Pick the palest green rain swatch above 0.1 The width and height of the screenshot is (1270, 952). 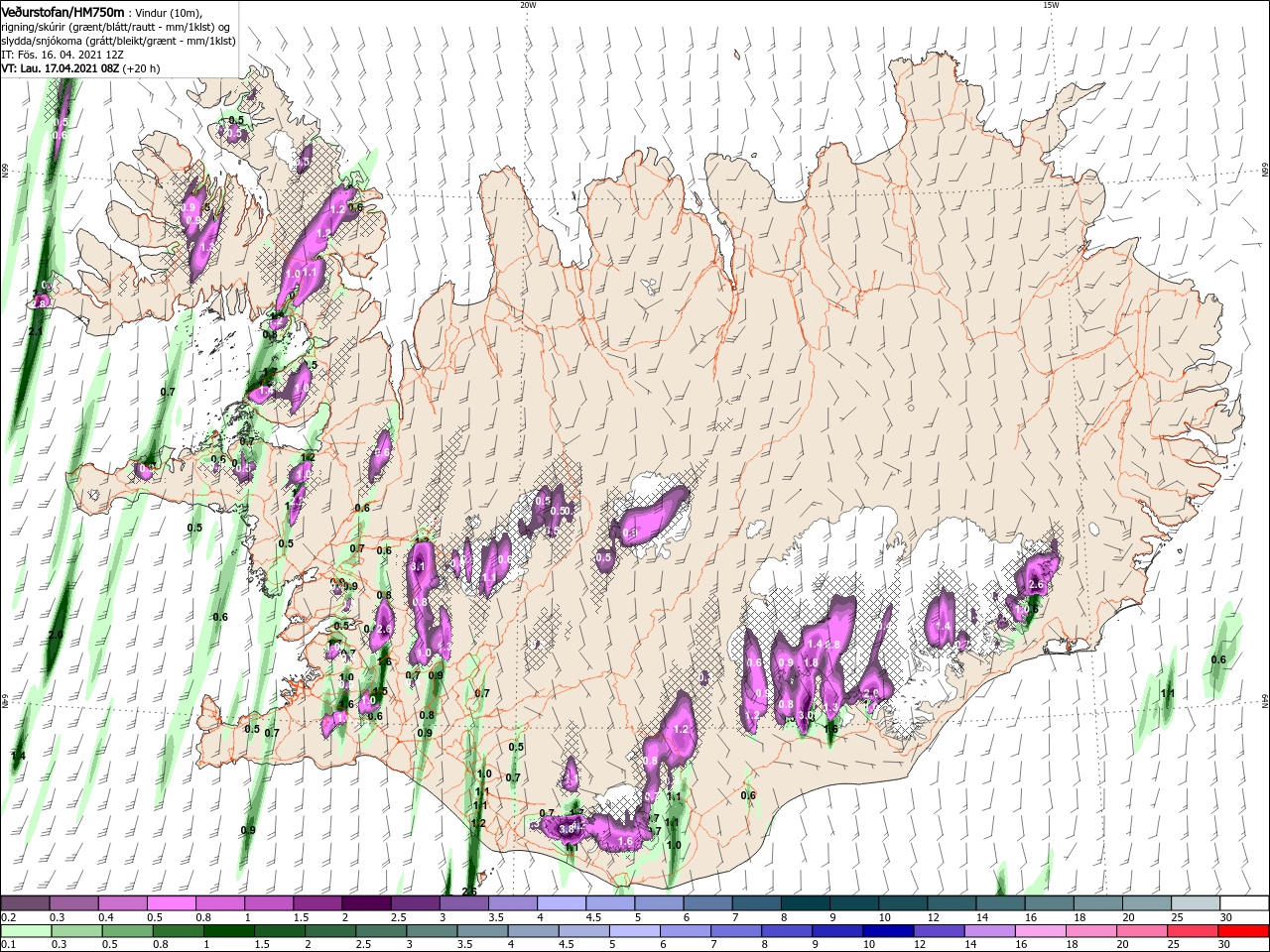pyautogui.click(x=25, y=931)
